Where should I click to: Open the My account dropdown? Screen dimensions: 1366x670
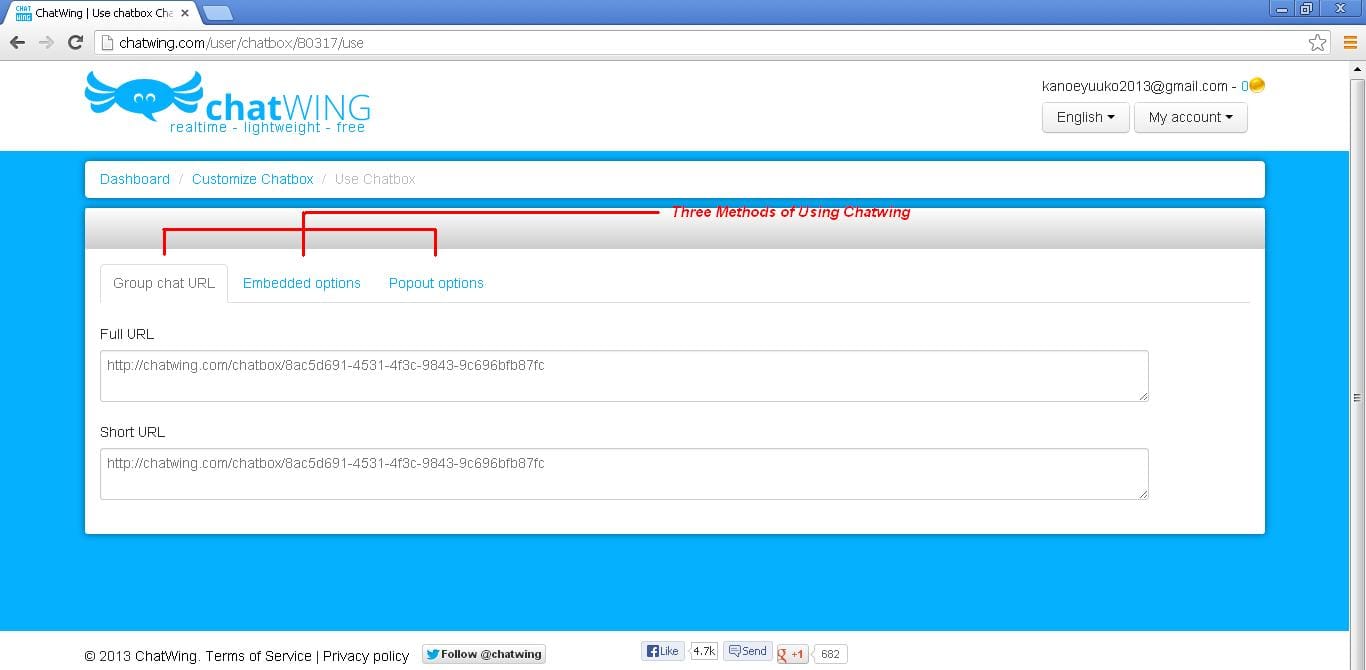pos(1190,117)
